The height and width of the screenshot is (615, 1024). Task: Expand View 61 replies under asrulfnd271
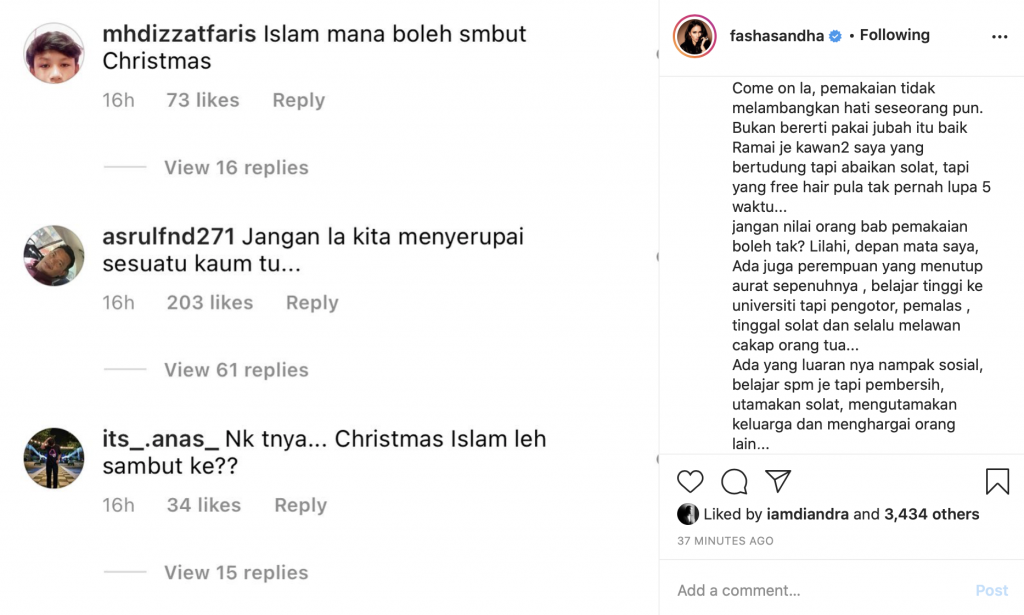point(236,370)
